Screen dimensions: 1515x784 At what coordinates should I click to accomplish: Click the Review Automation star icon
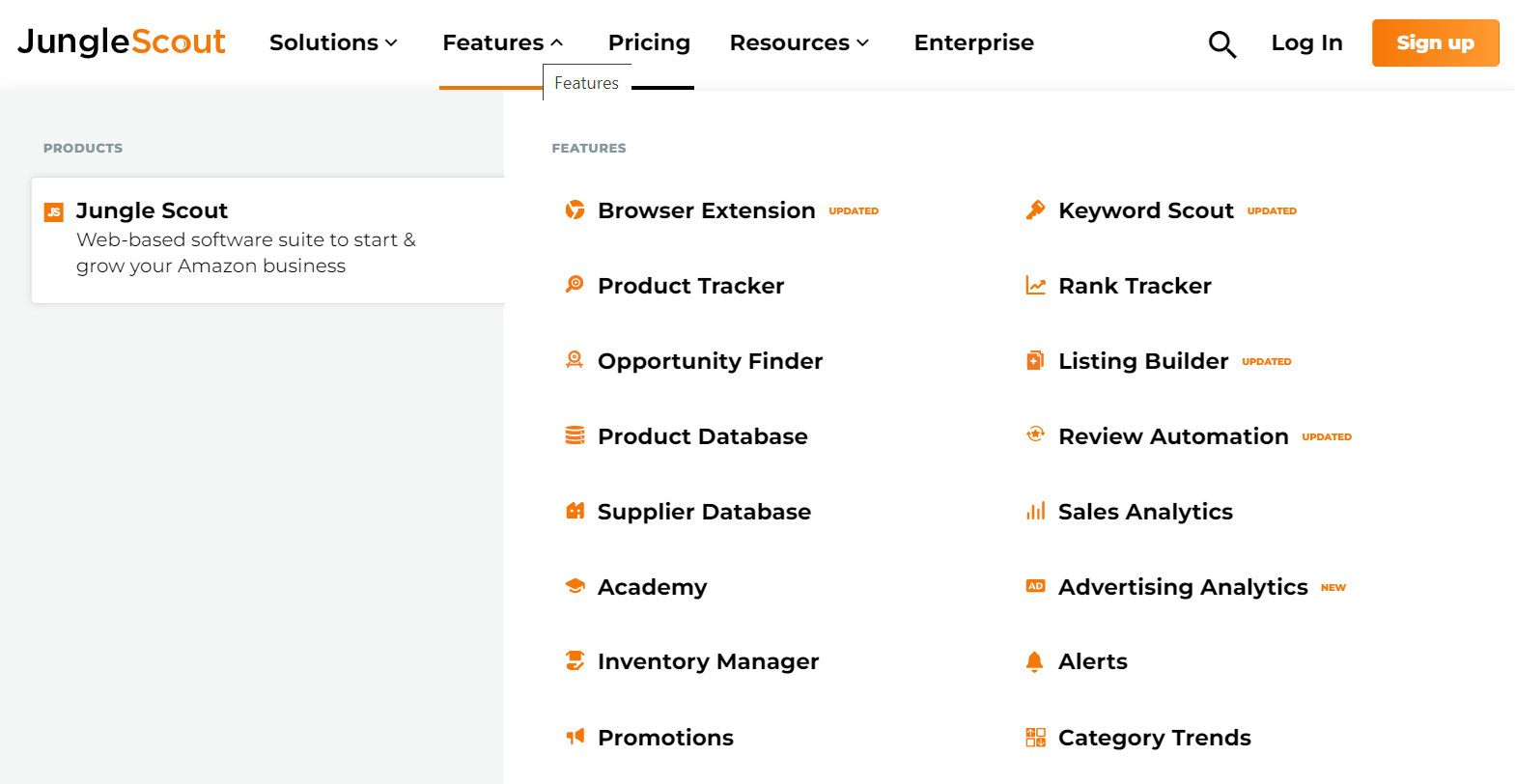tap(1035, 434)
